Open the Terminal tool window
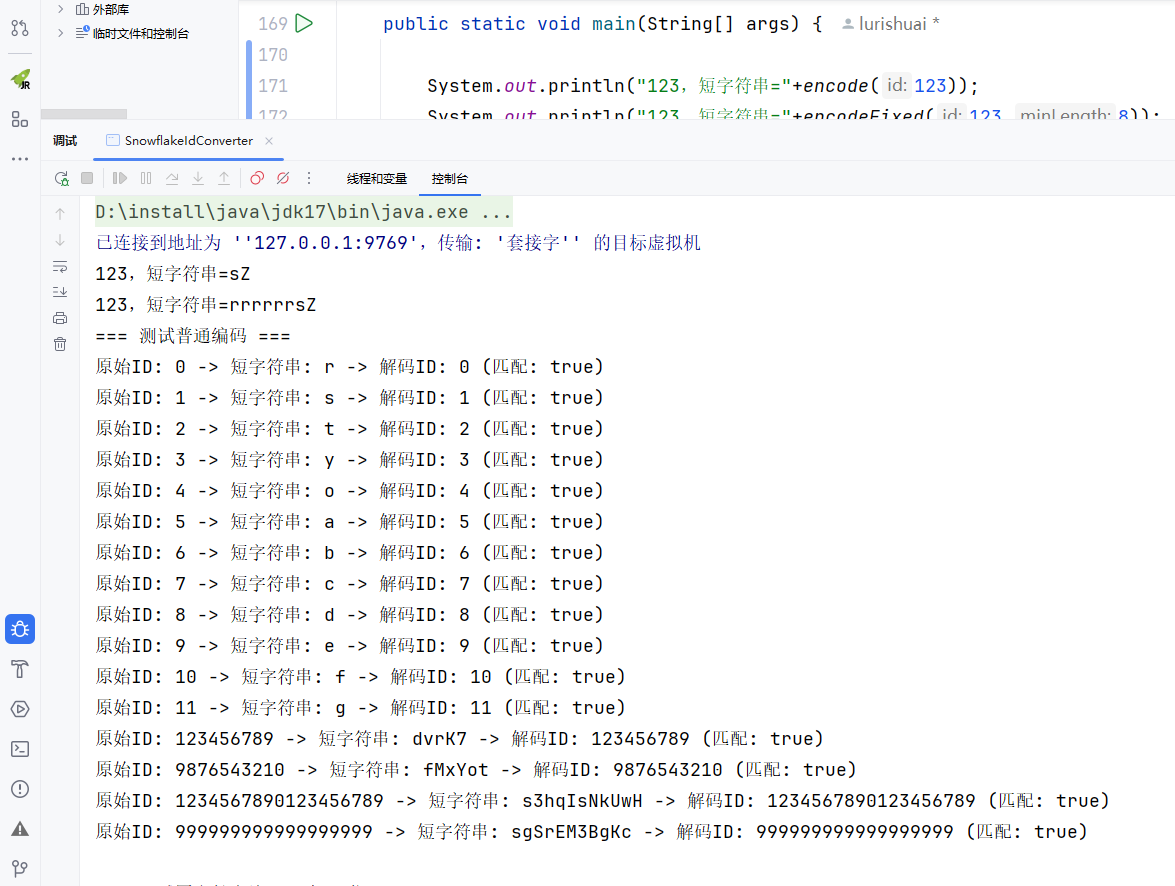Screen dimensions: 1175x886 19,749
